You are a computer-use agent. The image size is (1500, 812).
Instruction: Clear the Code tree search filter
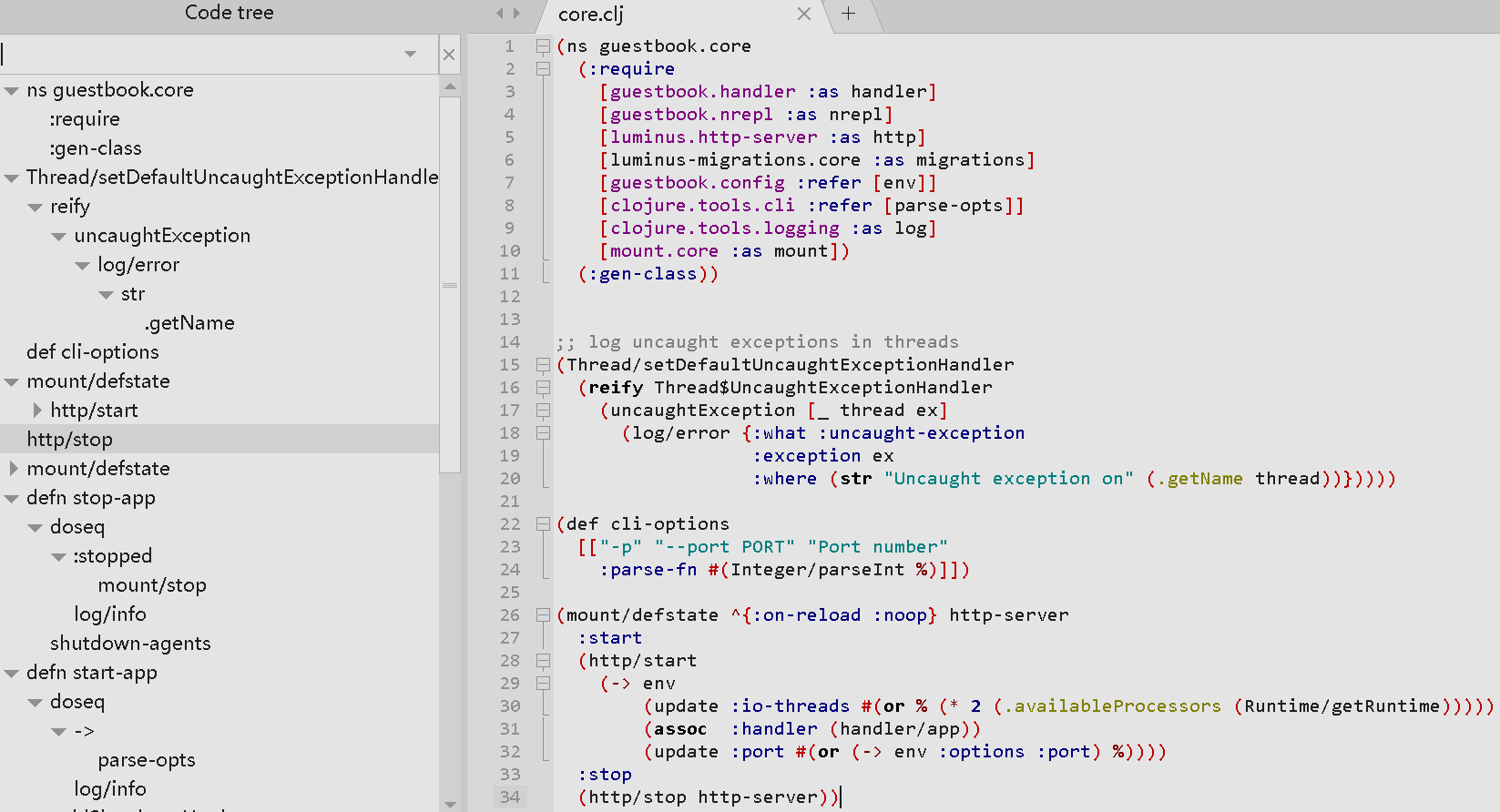click(x=449, y=55)
